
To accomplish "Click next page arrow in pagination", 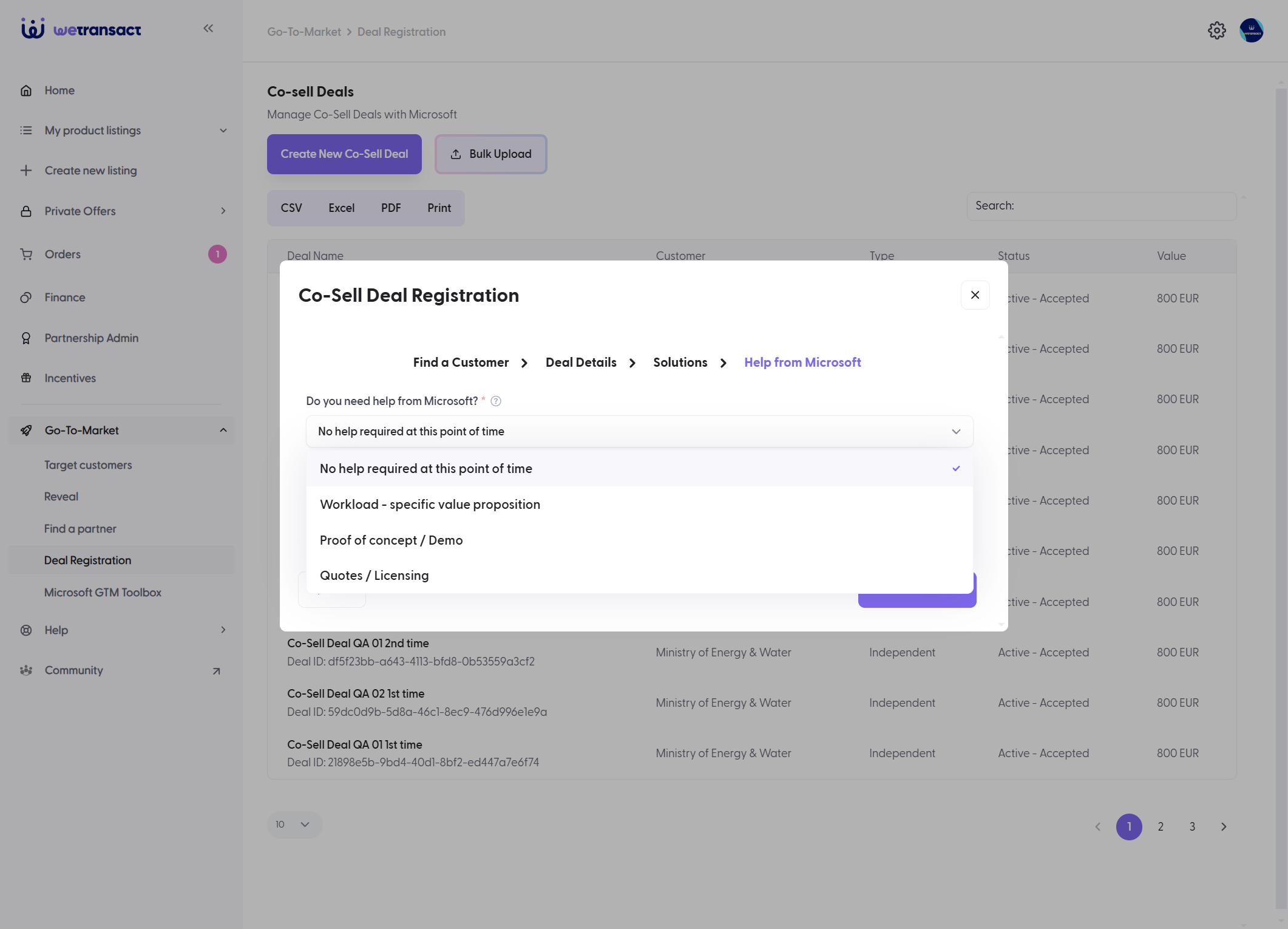I will click(1224, 827).
